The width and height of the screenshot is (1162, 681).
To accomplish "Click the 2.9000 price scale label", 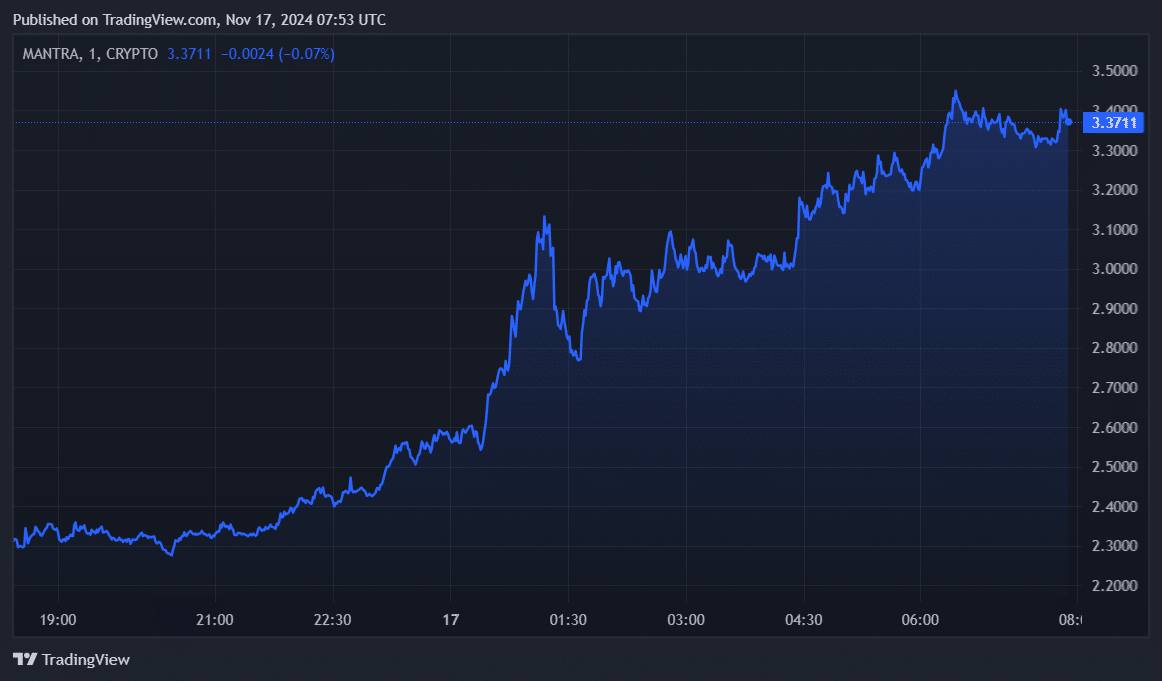I will pyautogui.click(x=1117, y=308).
